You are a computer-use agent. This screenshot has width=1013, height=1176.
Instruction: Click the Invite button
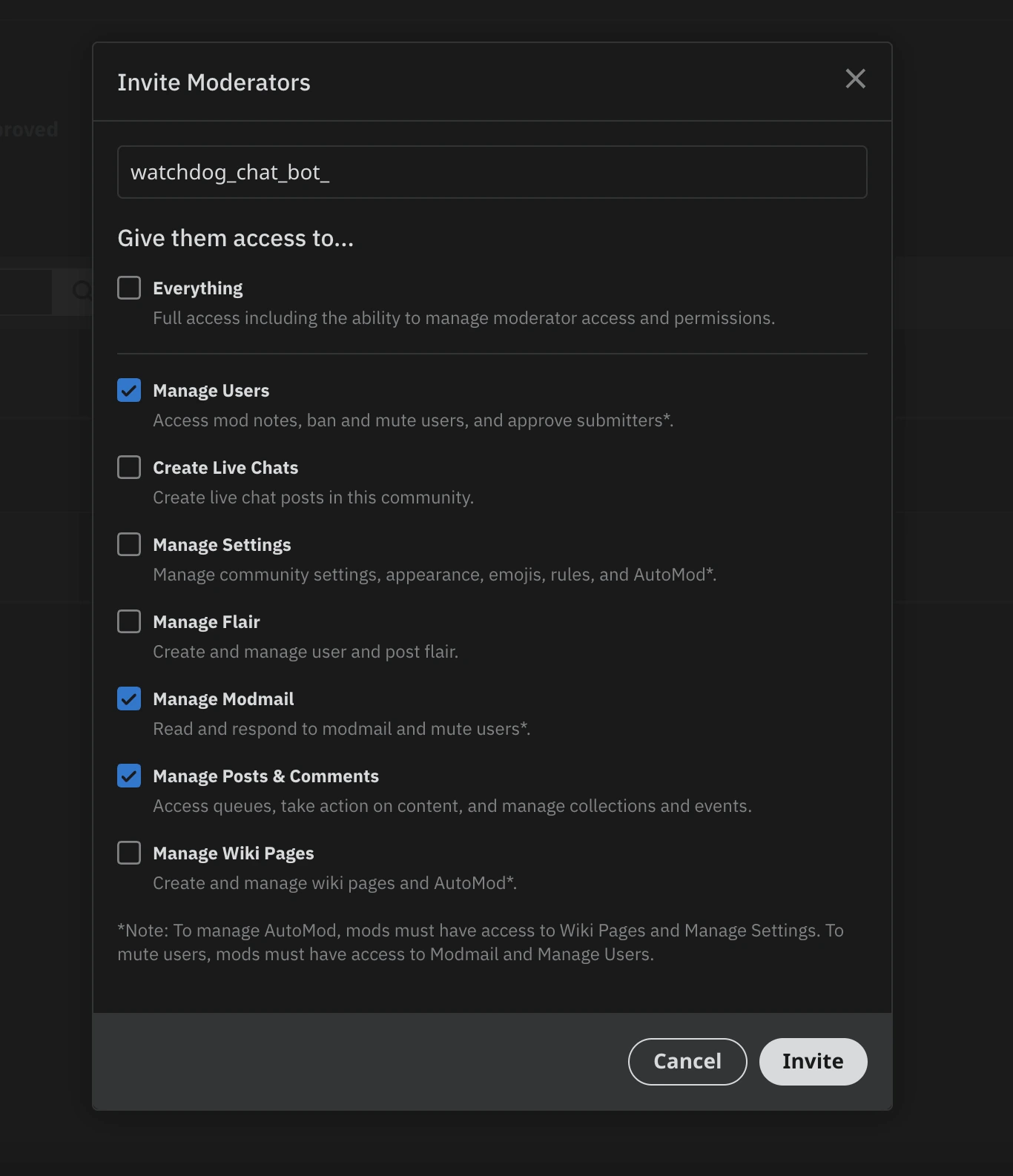tap(813, 1062)
